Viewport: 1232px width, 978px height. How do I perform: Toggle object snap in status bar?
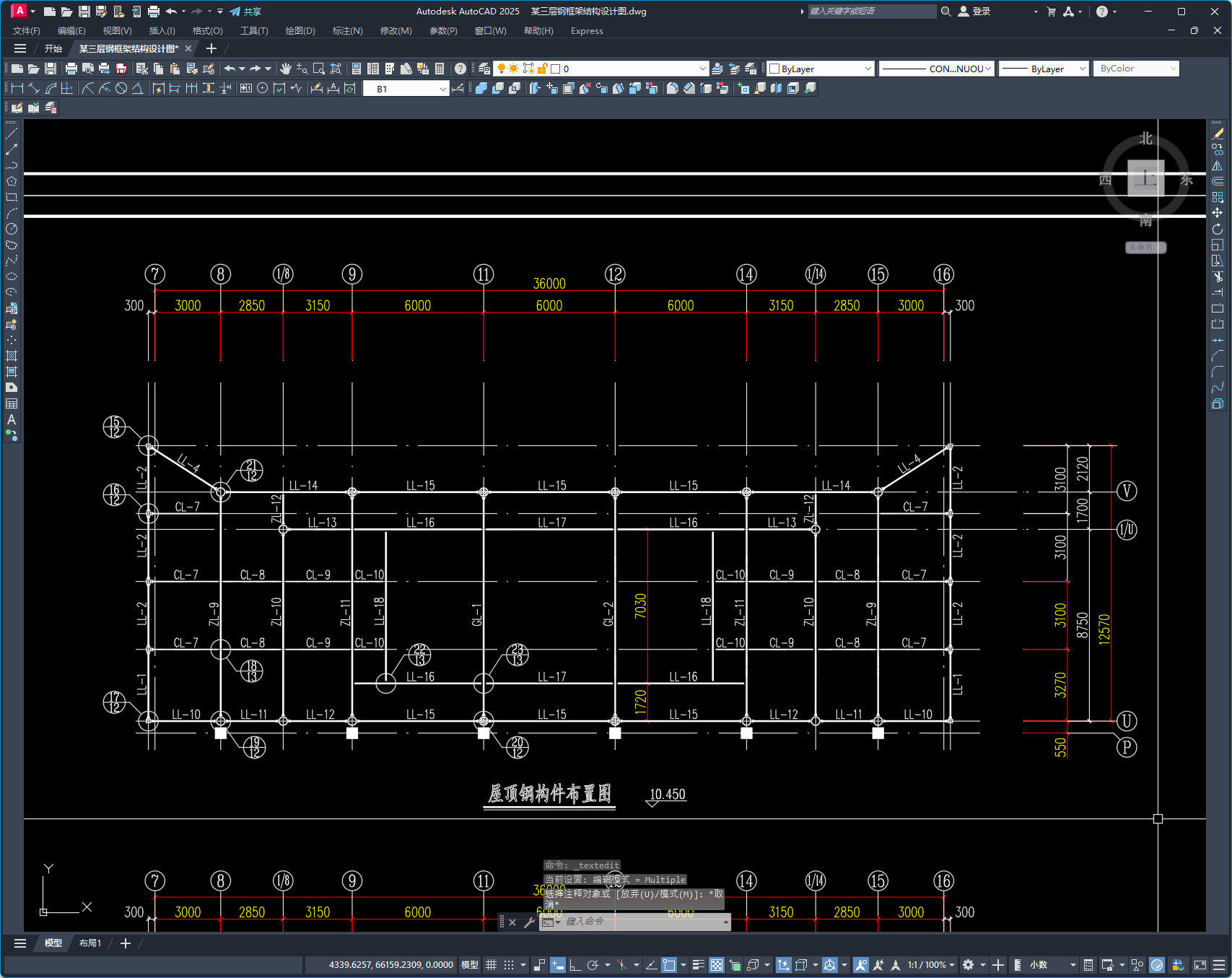coord(669,965)
